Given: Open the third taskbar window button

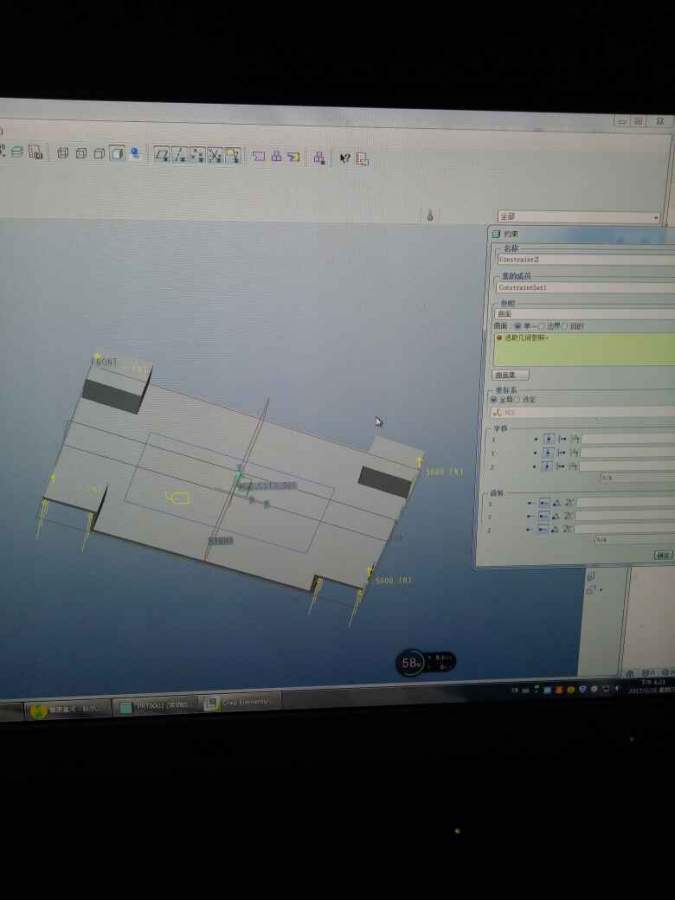Looking at the screenshot, I should pyautogui.click(x=240, y=703).
